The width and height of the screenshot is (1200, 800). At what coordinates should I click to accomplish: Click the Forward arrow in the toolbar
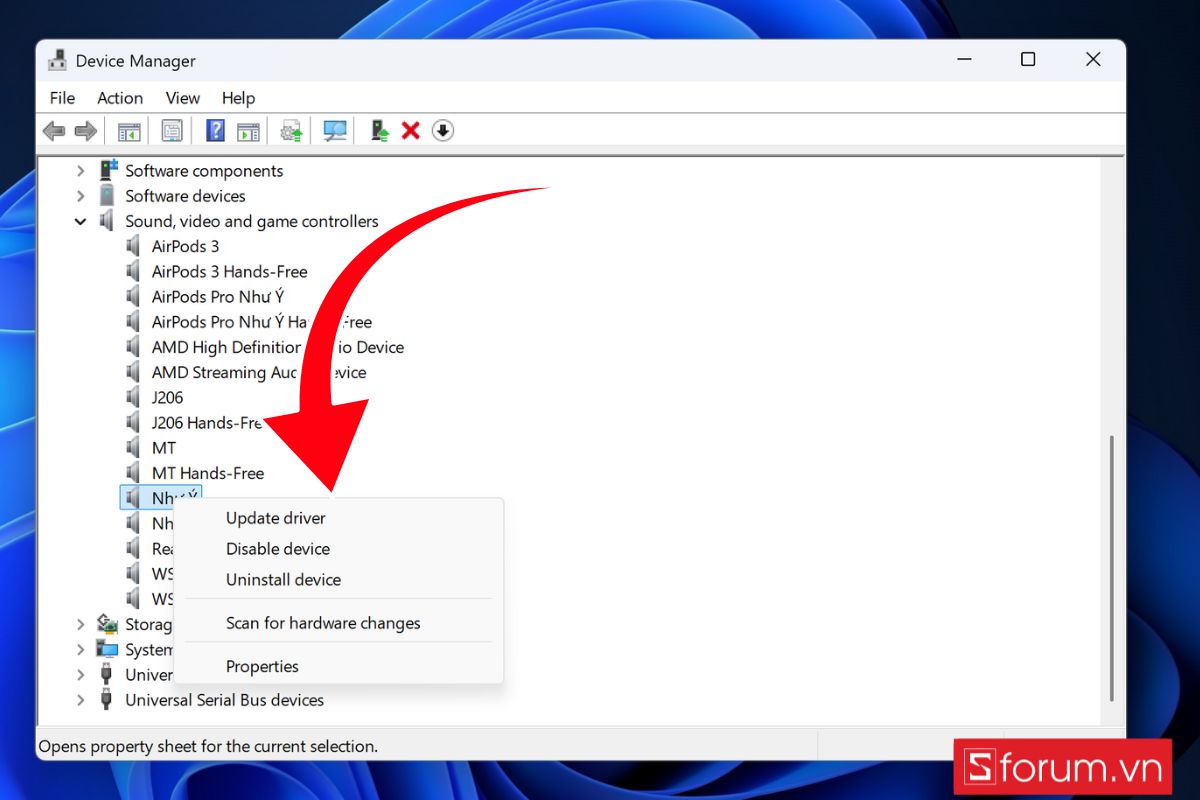click(86, 131)
